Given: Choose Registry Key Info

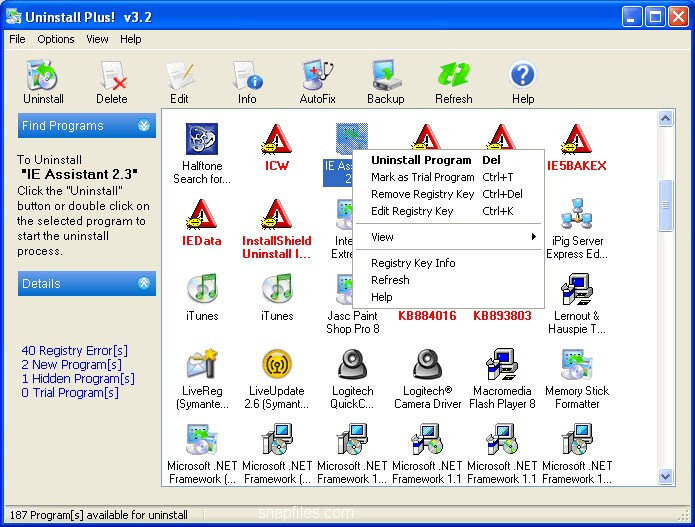Looking at the screenshot, I should click(x=448, y=263).
